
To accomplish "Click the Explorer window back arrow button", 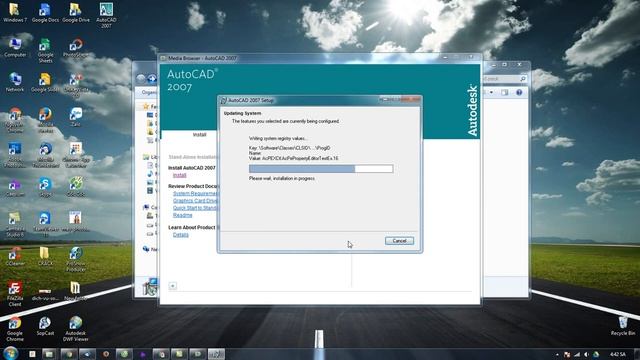I will click(141, 78).
